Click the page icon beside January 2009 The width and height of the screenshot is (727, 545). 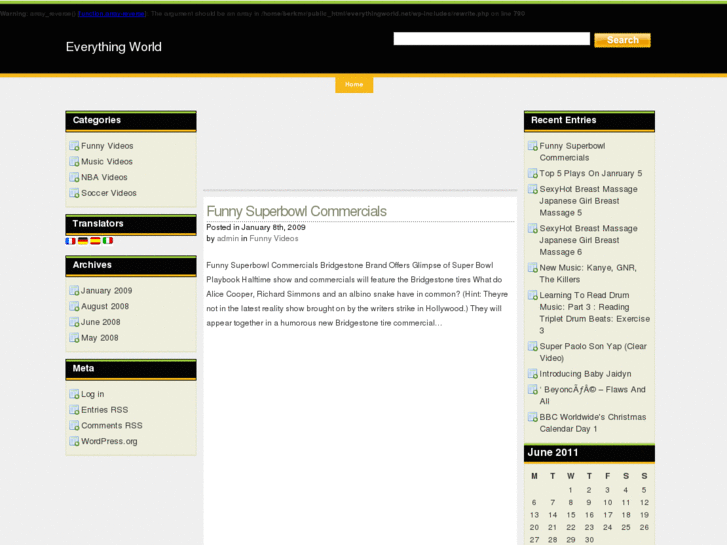point(74,291)
